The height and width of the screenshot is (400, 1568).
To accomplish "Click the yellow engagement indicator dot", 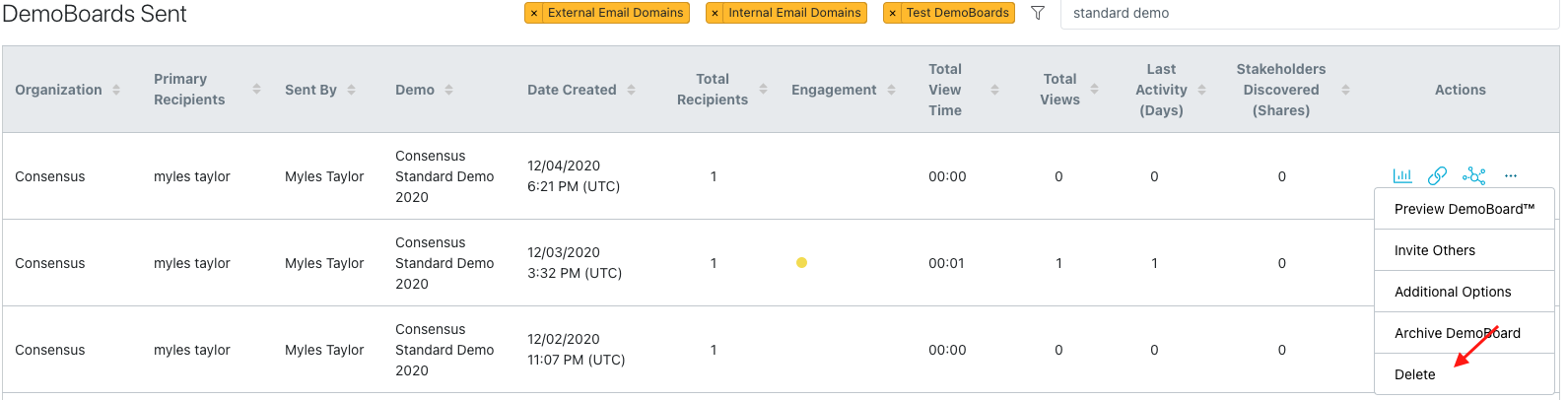I will pyautogui.click(x=801, y=263).
